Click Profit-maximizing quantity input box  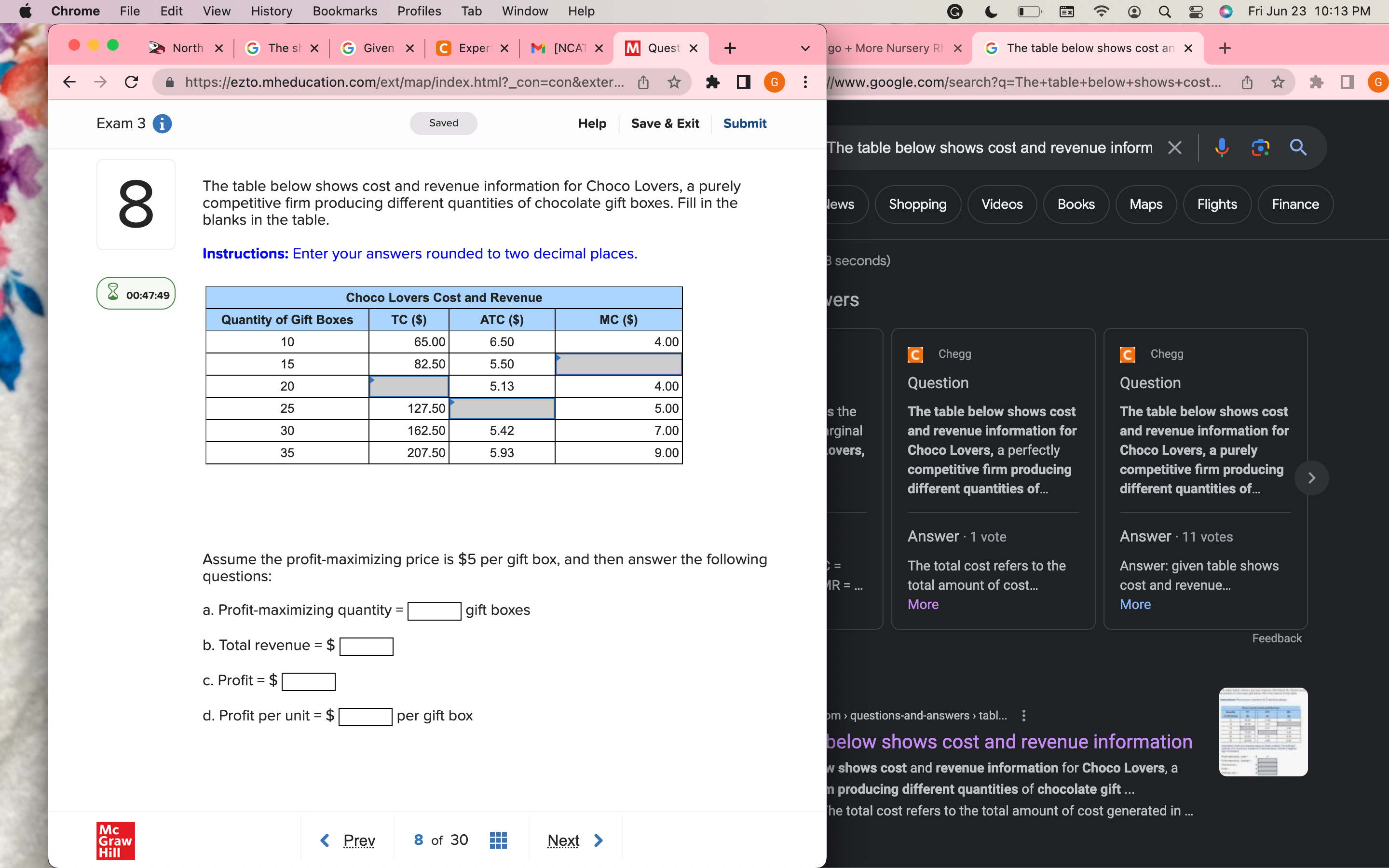click(434, 611)
